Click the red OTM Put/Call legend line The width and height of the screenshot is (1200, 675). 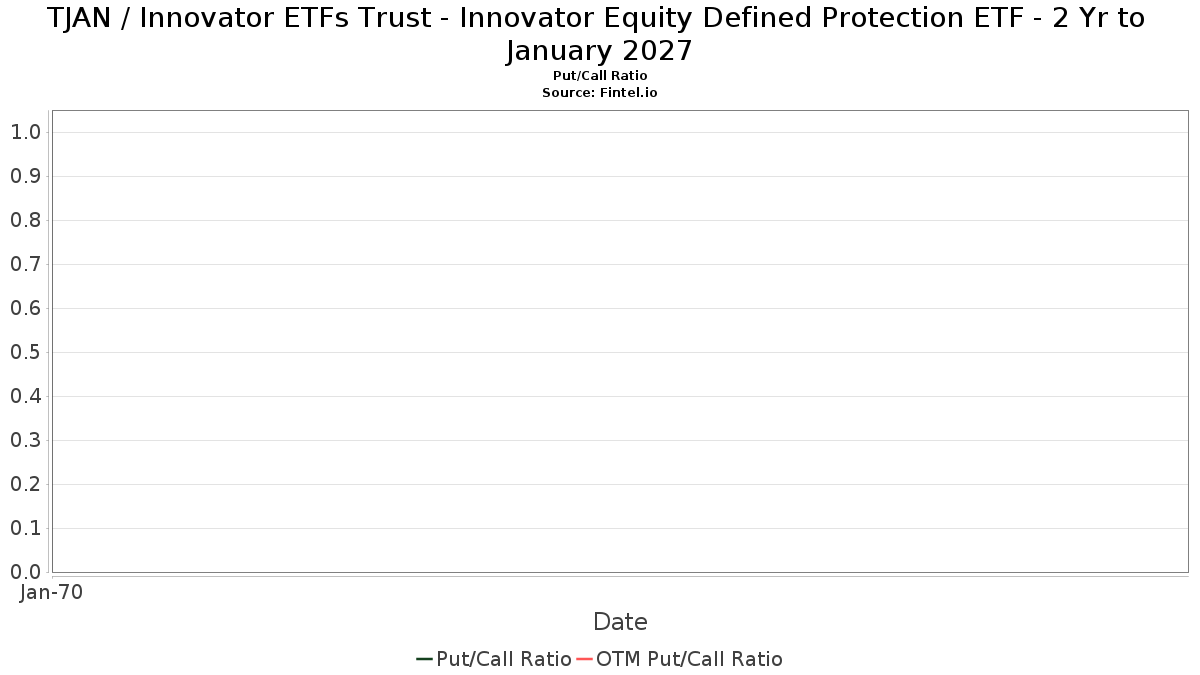(x=584, y=659)
